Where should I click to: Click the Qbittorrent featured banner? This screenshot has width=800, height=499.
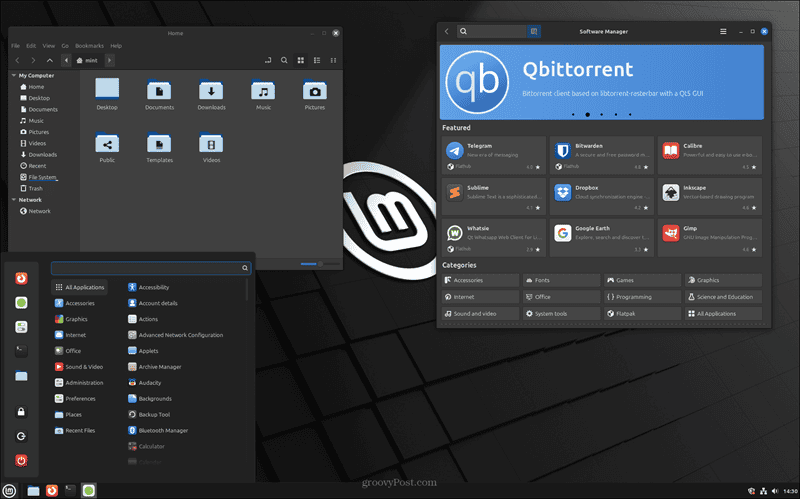click(x=602, y=82)
